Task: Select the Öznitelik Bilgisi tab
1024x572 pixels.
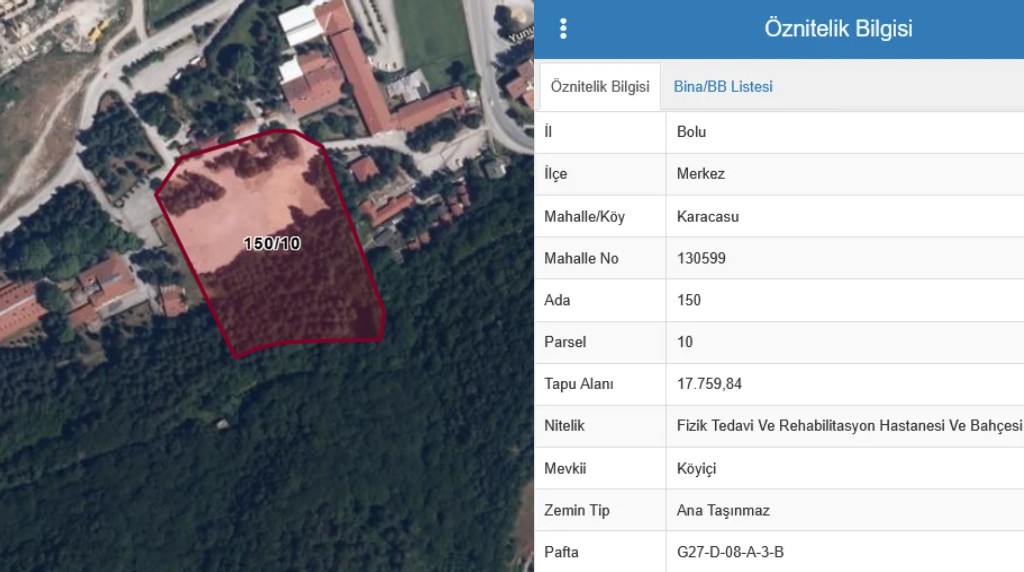Action: point(600,87)
